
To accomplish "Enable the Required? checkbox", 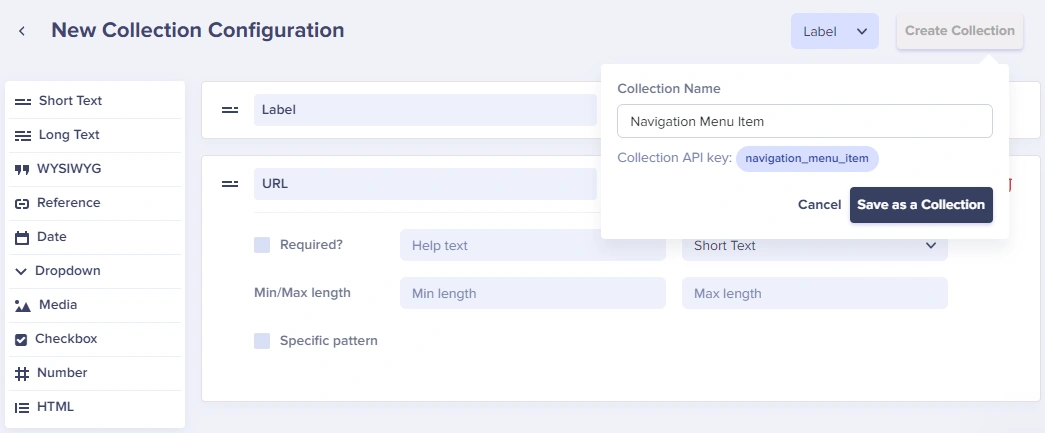I will point(262,245).
